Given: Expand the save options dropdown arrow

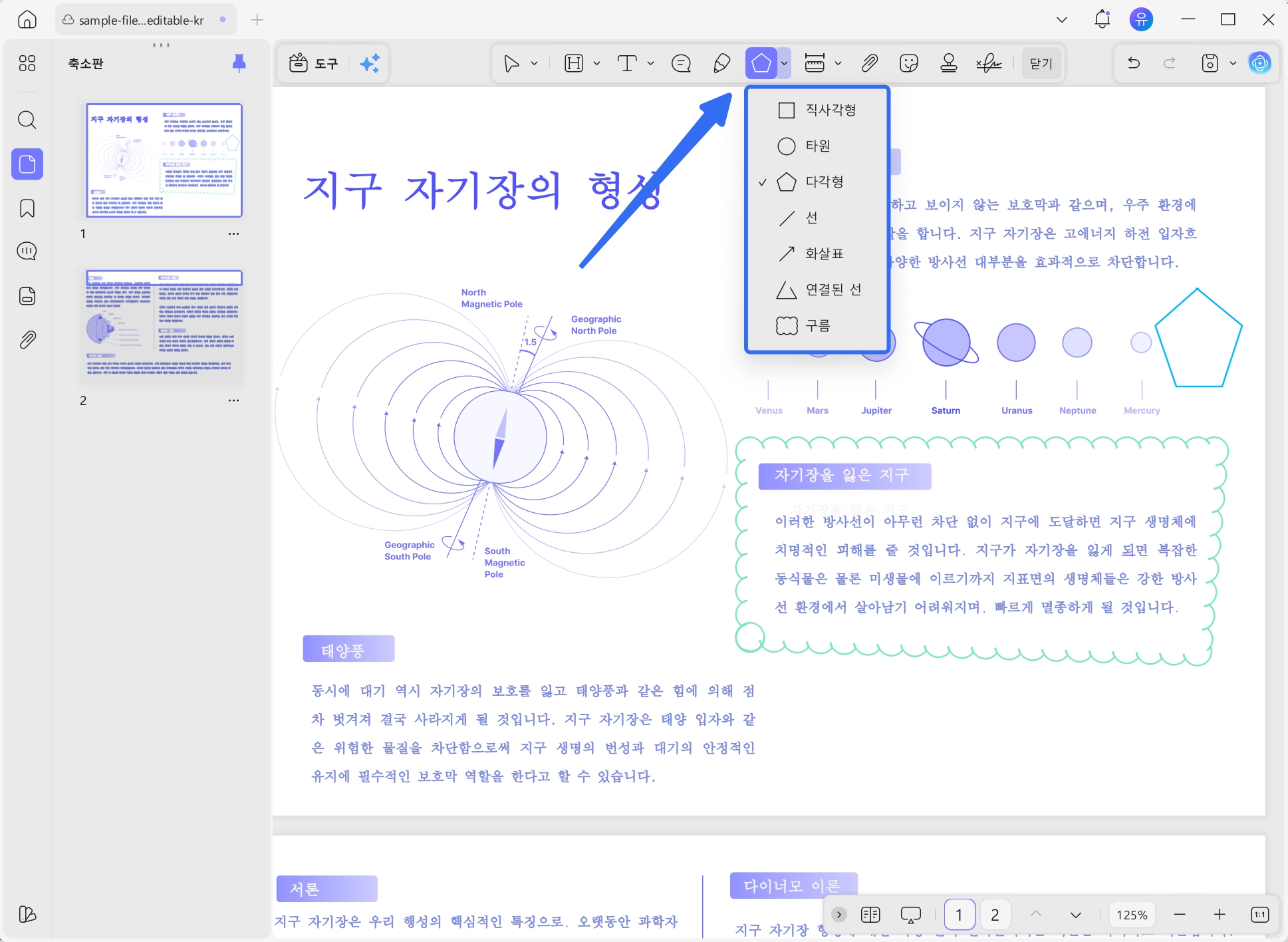Looking at the screenshot, I should click(1233, 63).
